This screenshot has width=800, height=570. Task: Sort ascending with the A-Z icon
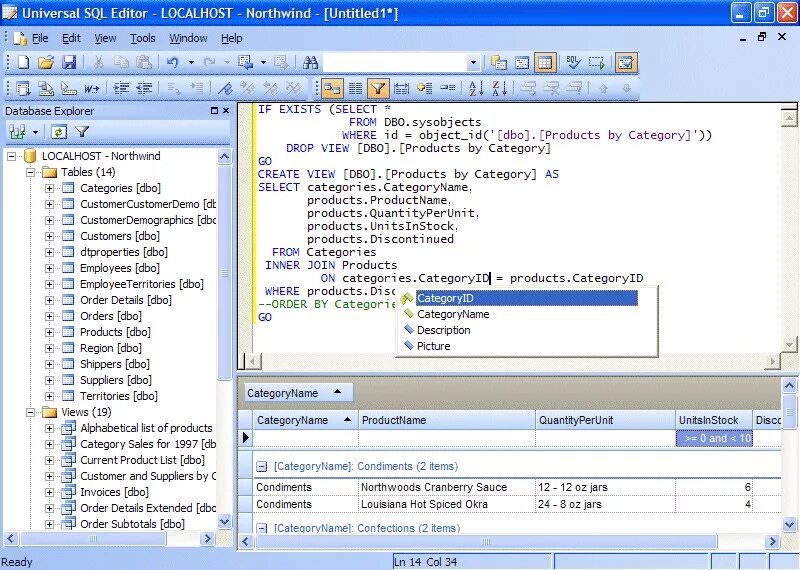(476, 88)
